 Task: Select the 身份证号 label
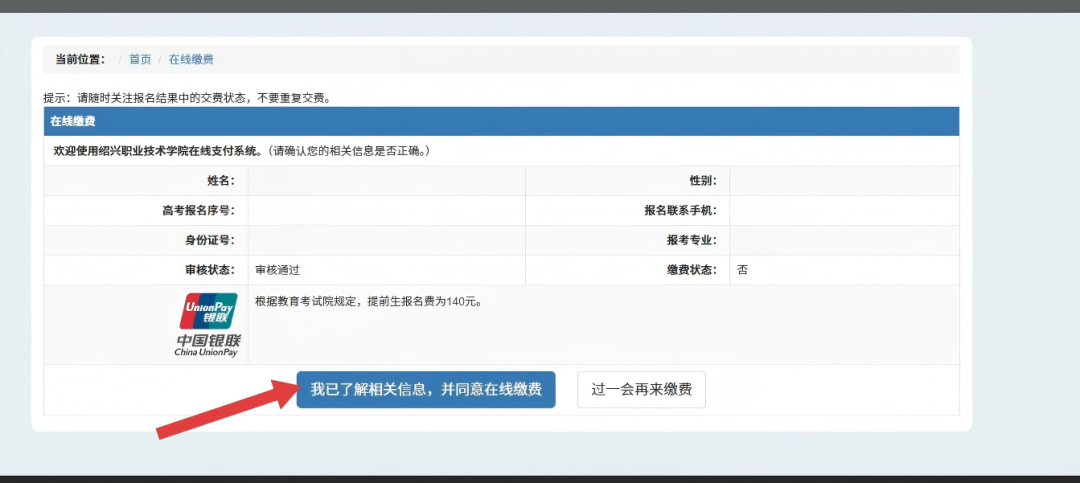pos(211,241)
